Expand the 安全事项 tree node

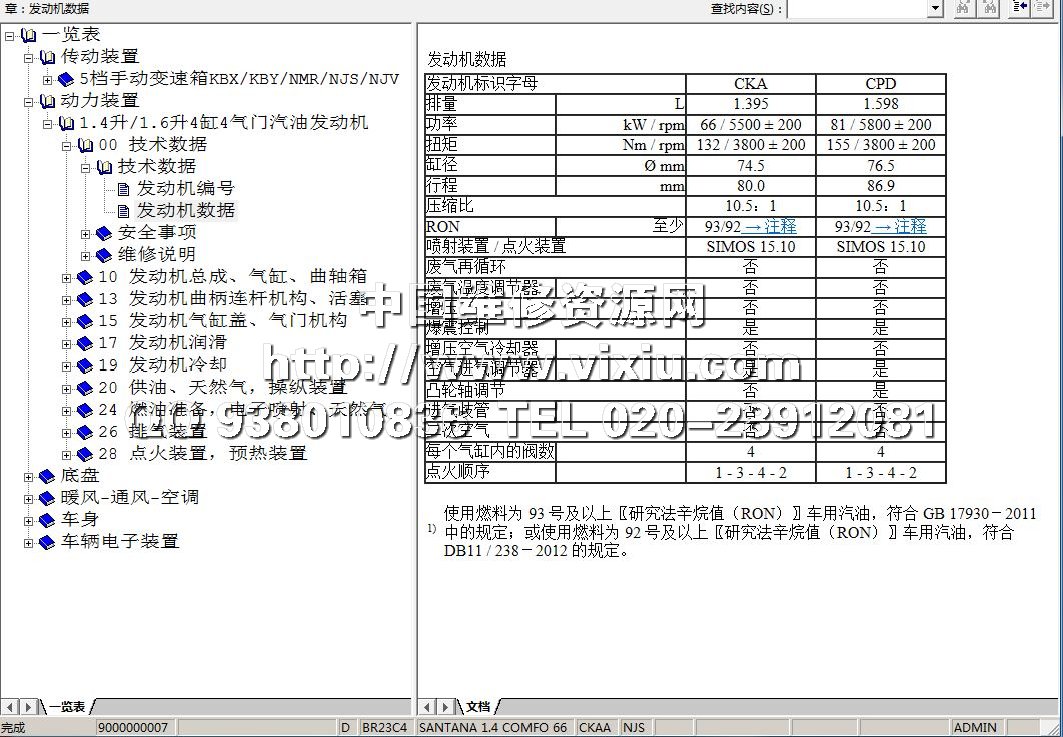coord(86,233)
